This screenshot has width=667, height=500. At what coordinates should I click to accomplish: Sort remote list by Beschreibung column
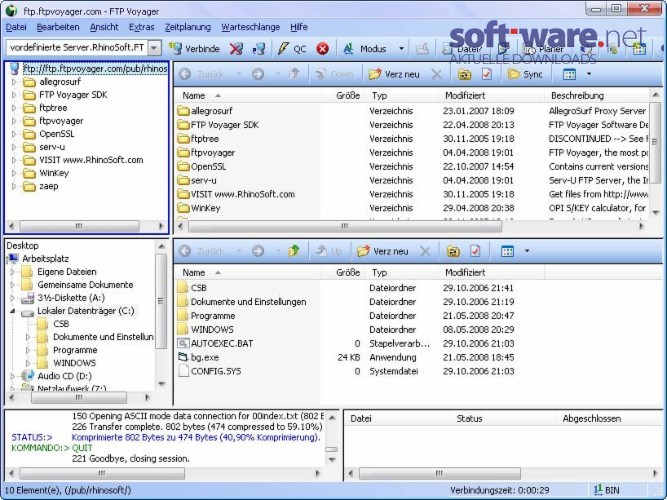597,95
